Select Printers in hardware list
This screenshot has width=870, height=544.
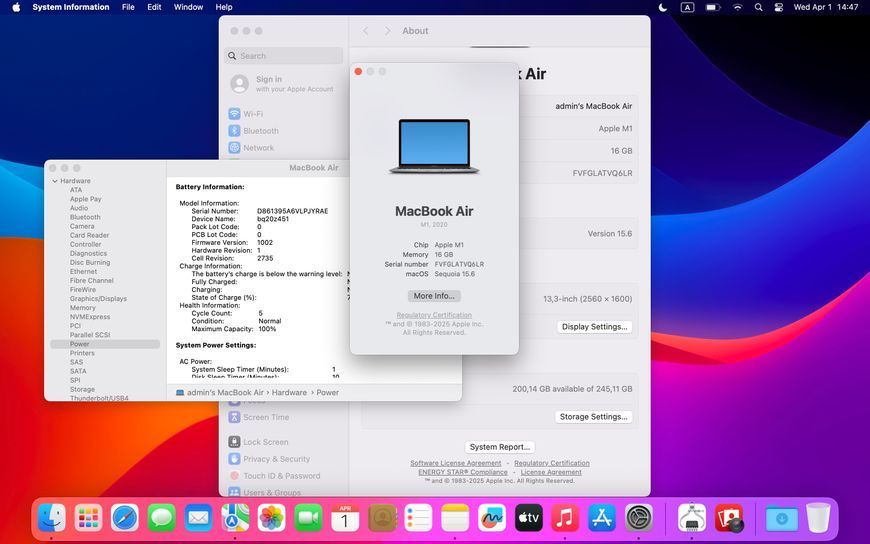point(82,353)
